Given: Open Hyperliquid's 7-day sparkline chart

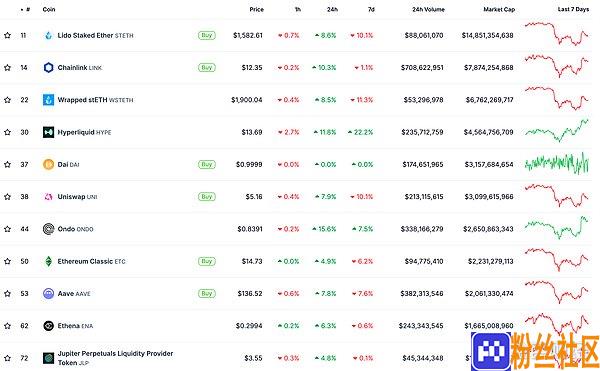Looking at the screenshot, I should click(557, 131).
